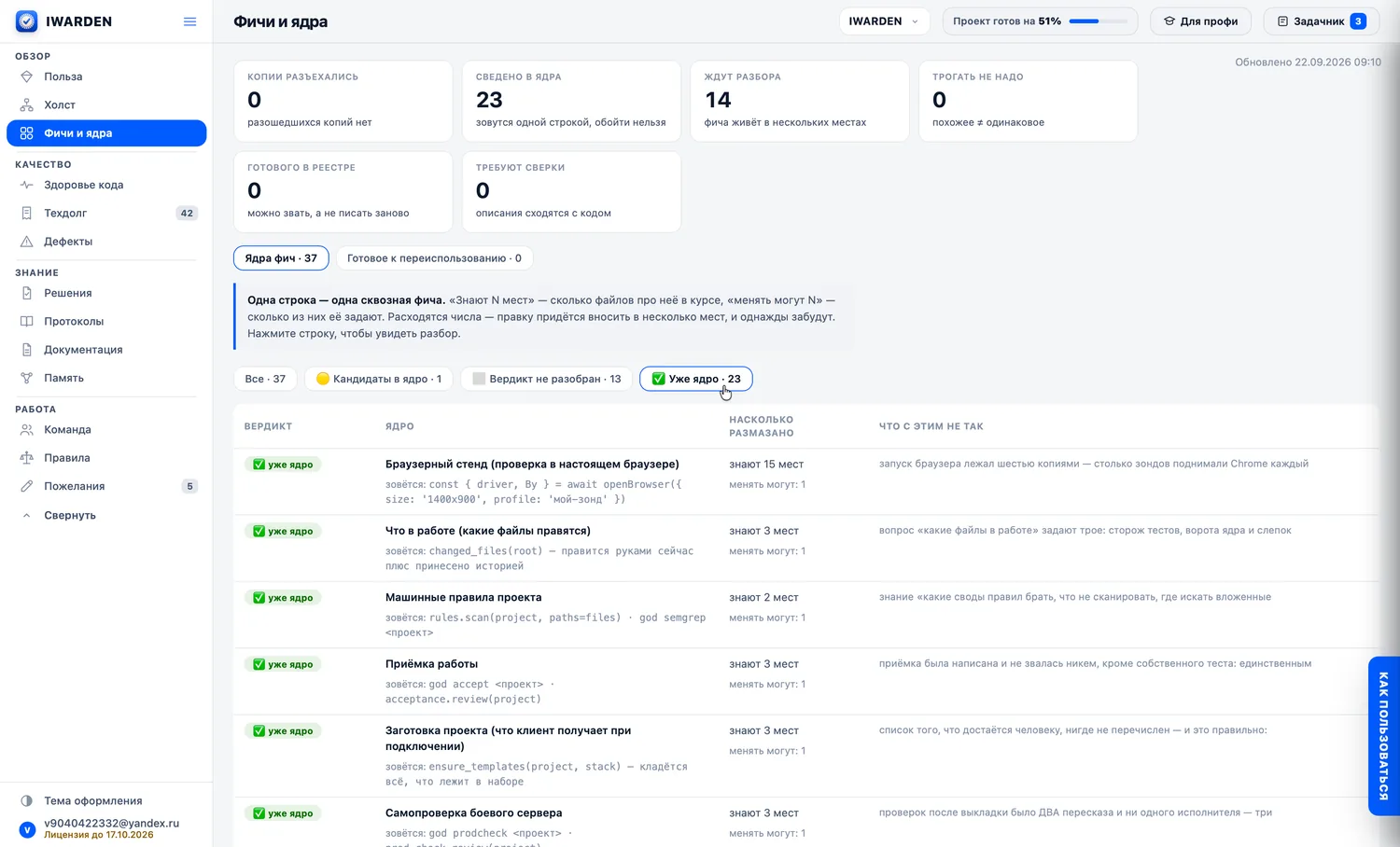Click the Для профи button
This screenshot has height=847, width=1400.
tap(1200, 21)
